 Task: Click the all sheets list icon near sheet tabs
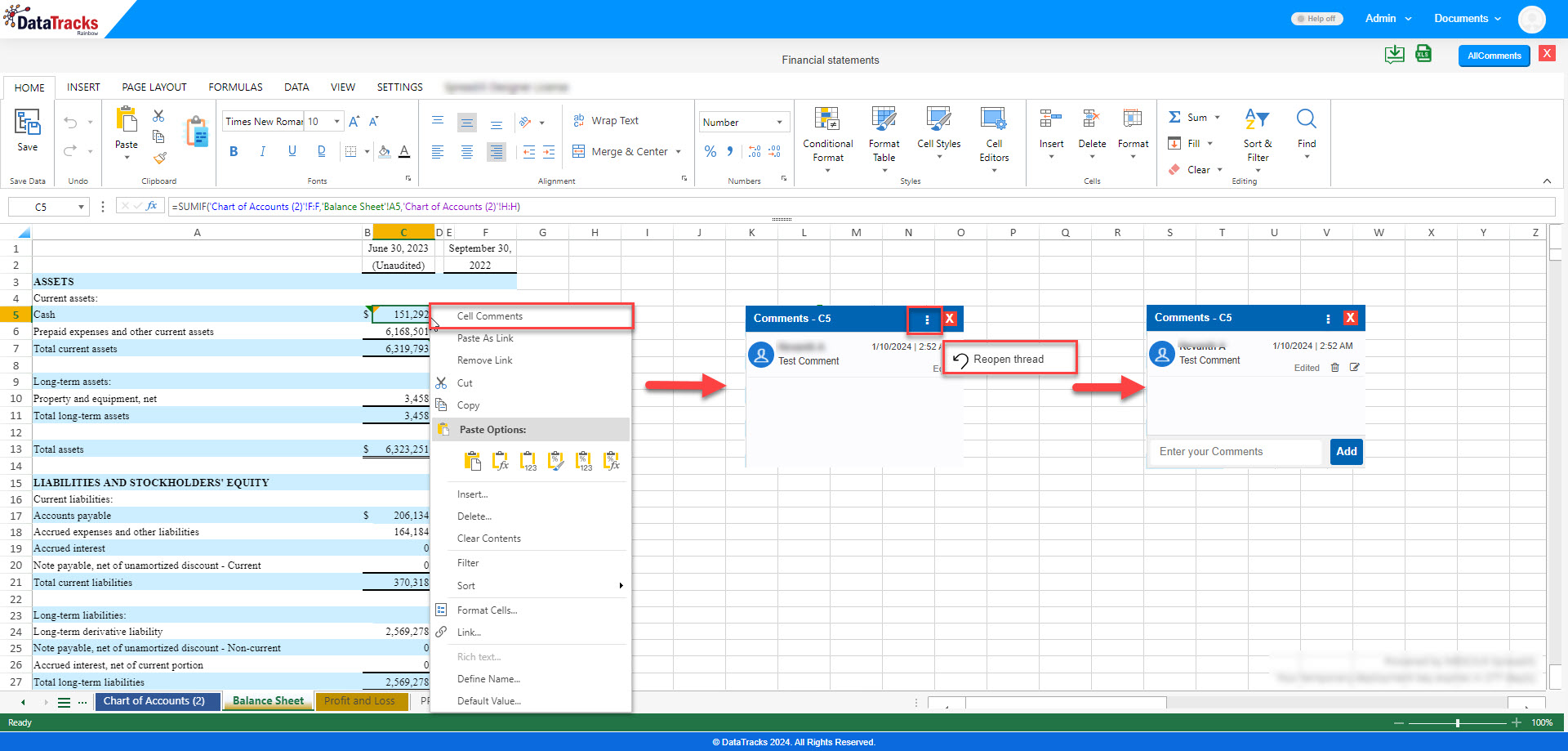(64, 702)
